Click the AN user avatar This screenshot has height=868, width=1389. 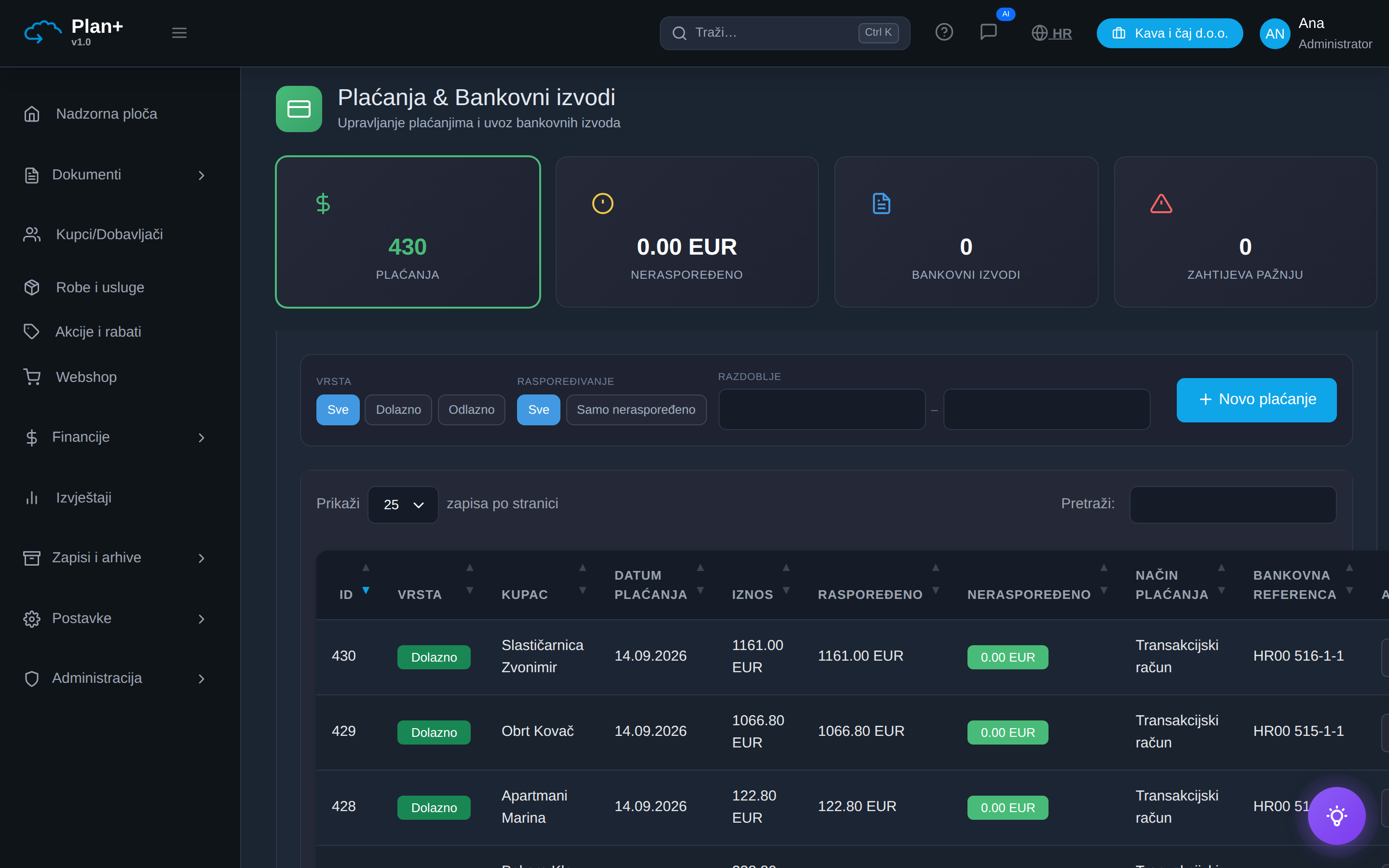(x=1275, y=33)
